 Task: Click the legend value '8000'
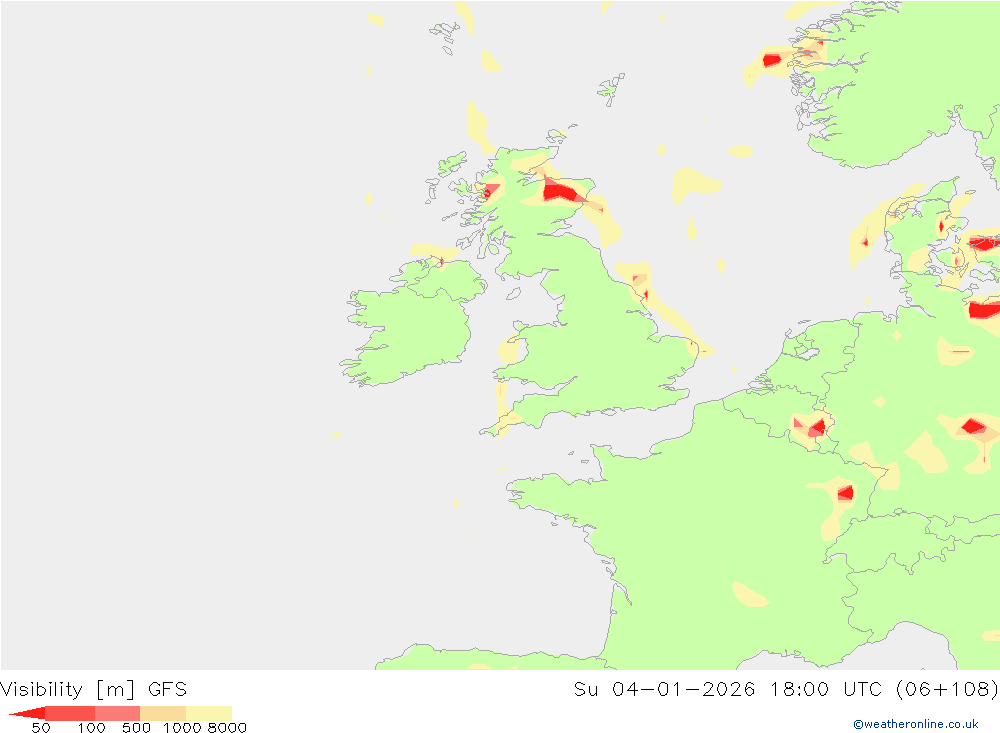coord(228,728)
